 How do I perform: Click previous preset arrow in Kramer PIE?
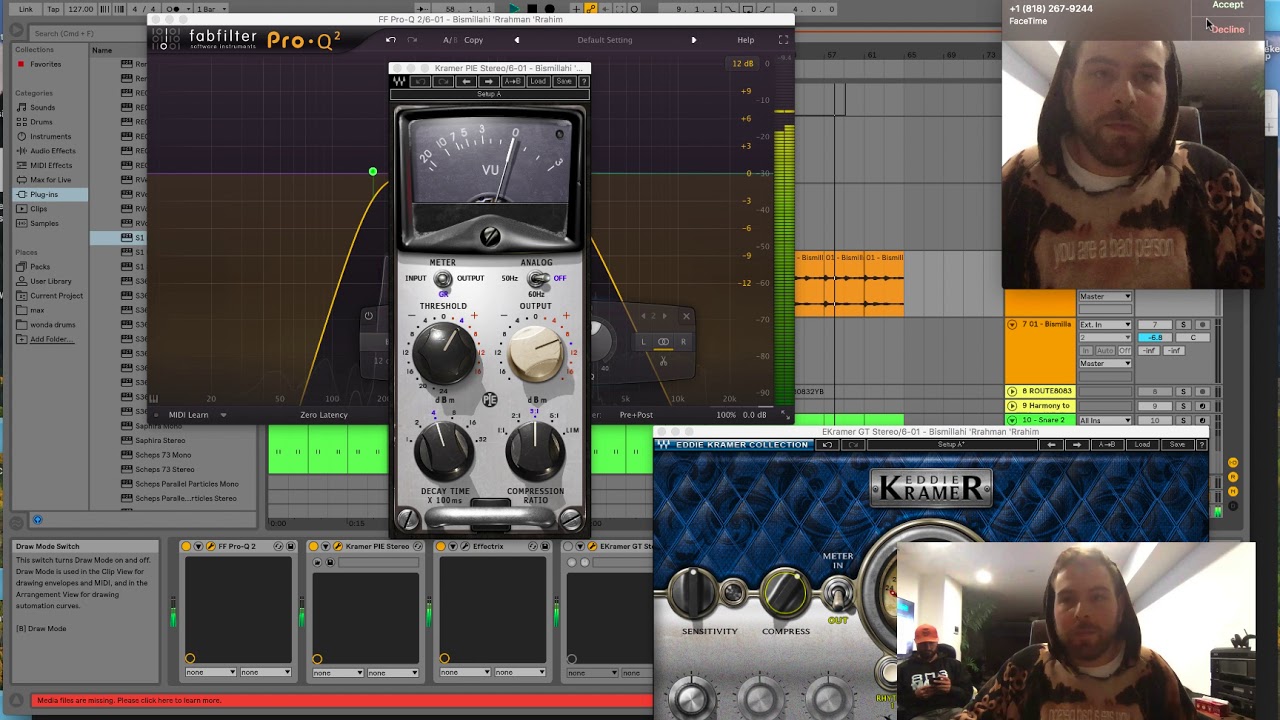tap(466, 81)
